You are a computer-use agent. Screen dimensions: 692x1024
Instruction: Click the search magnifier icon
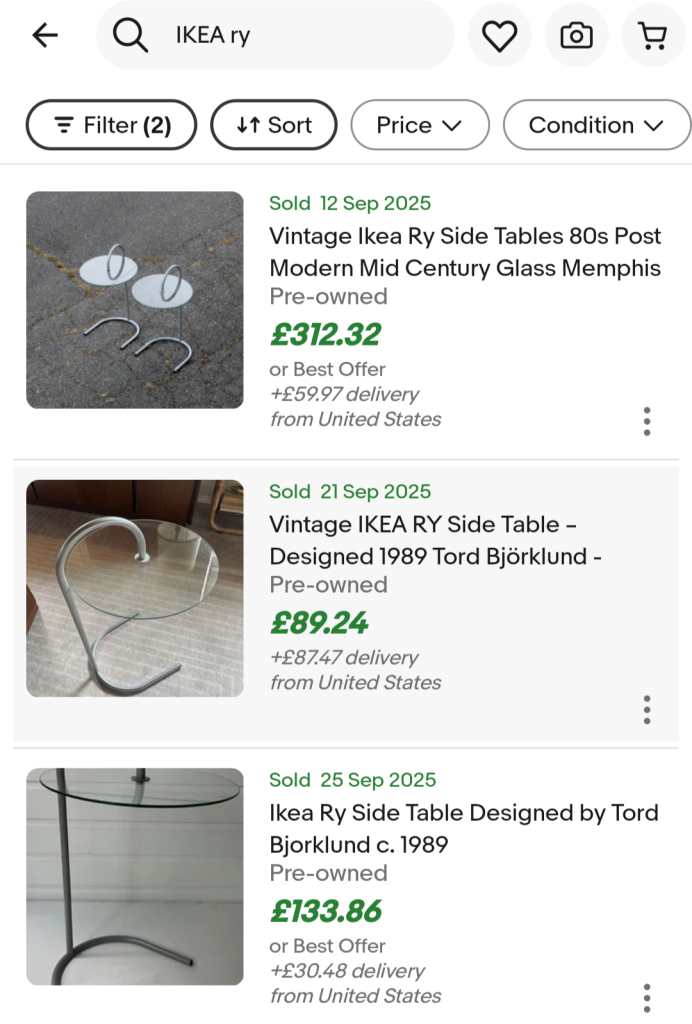[130, 36]
